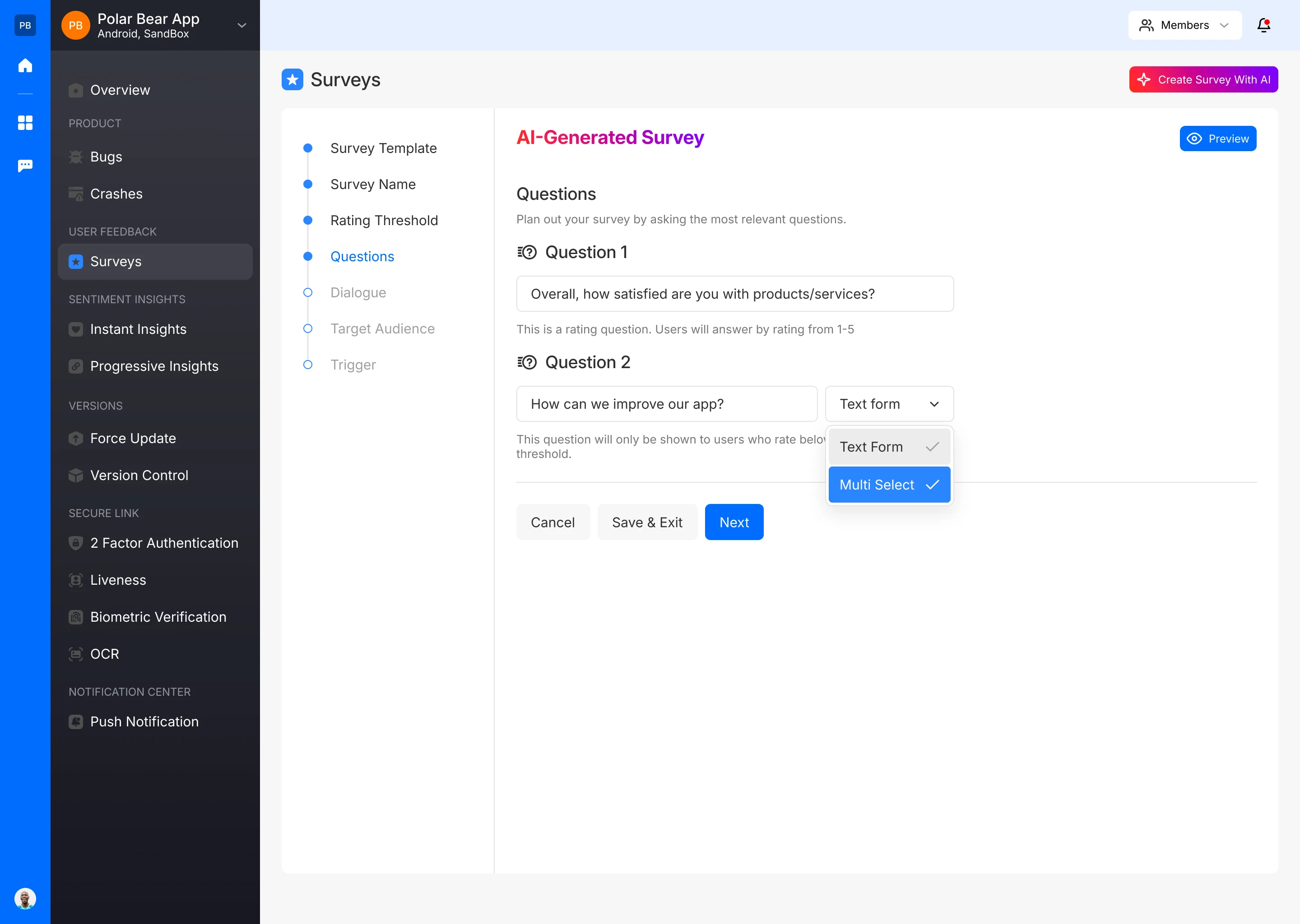Screen dimensions: 1300x924
Task: Click the Question 1 text field
Action: tap(734, 294)
